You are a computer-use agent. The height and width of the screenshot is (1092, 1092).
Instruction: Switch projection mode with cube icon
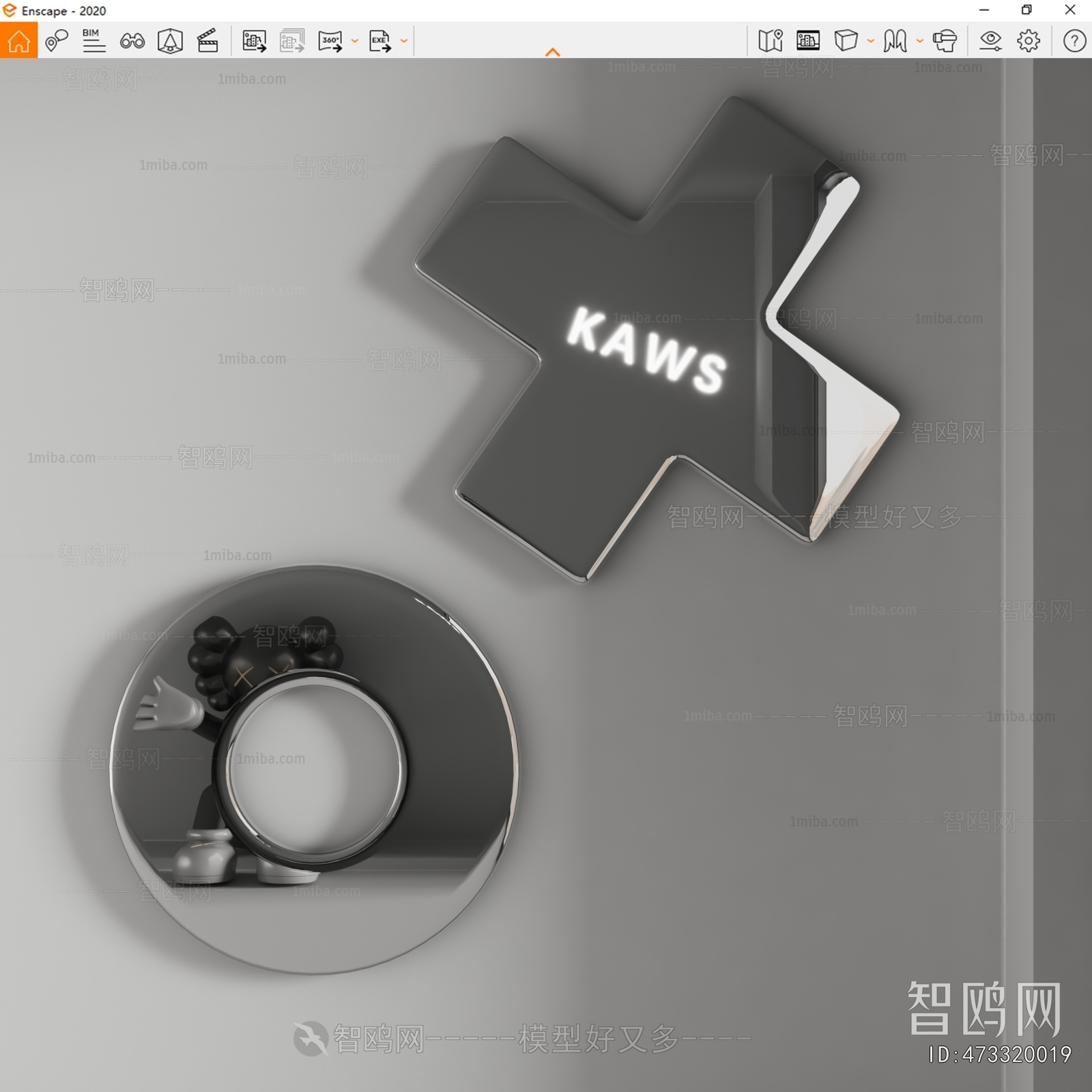(846, 40)
